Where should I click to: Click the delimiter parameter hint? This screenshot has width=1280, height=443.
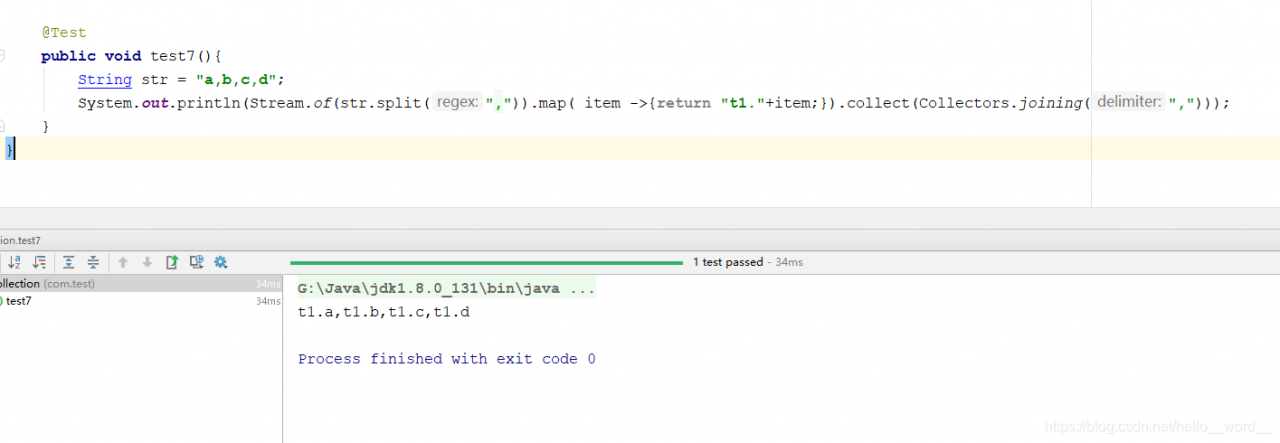click(1128, 103)
